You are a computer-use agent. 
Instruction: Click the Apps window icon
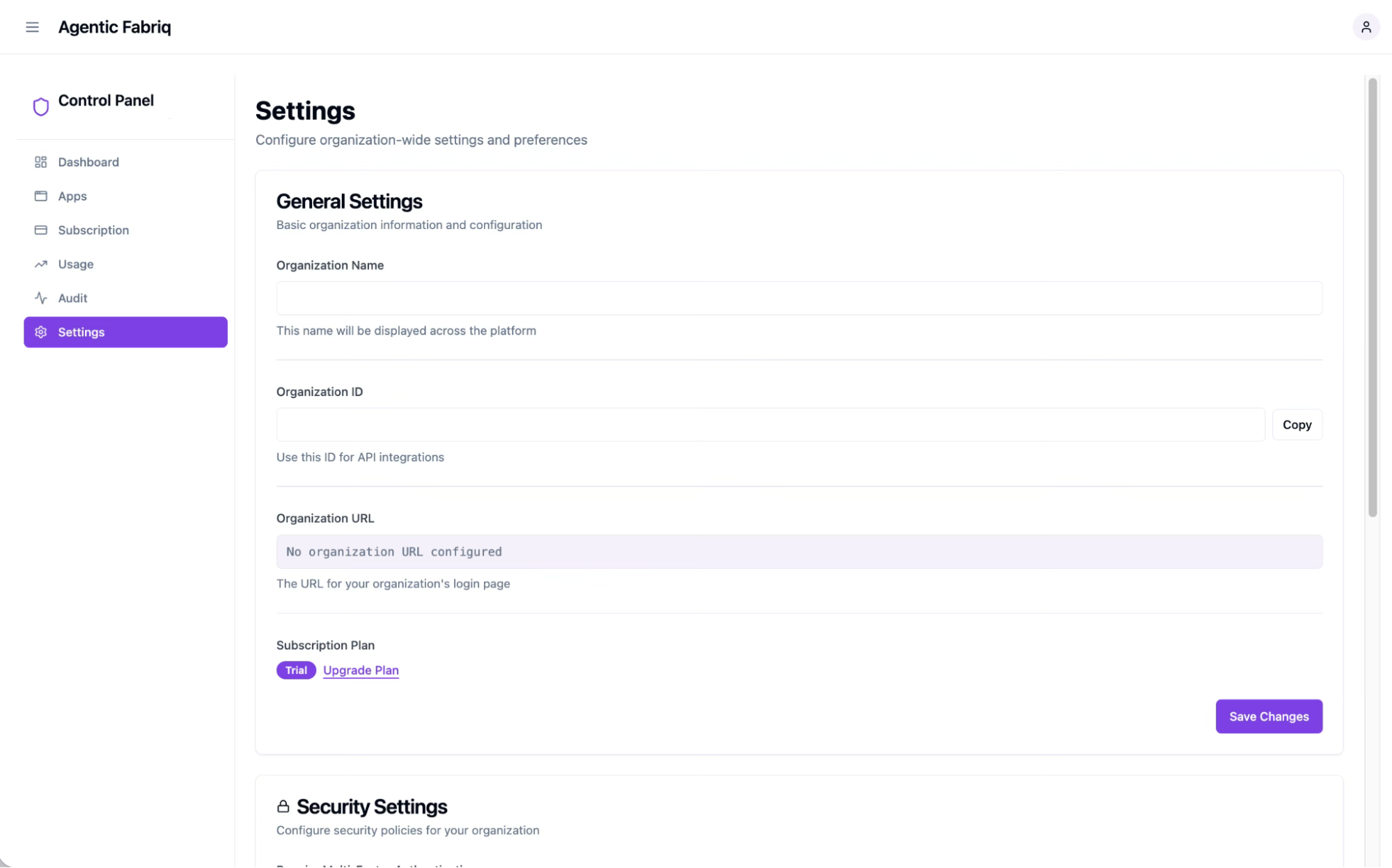[x=41, y=196]
